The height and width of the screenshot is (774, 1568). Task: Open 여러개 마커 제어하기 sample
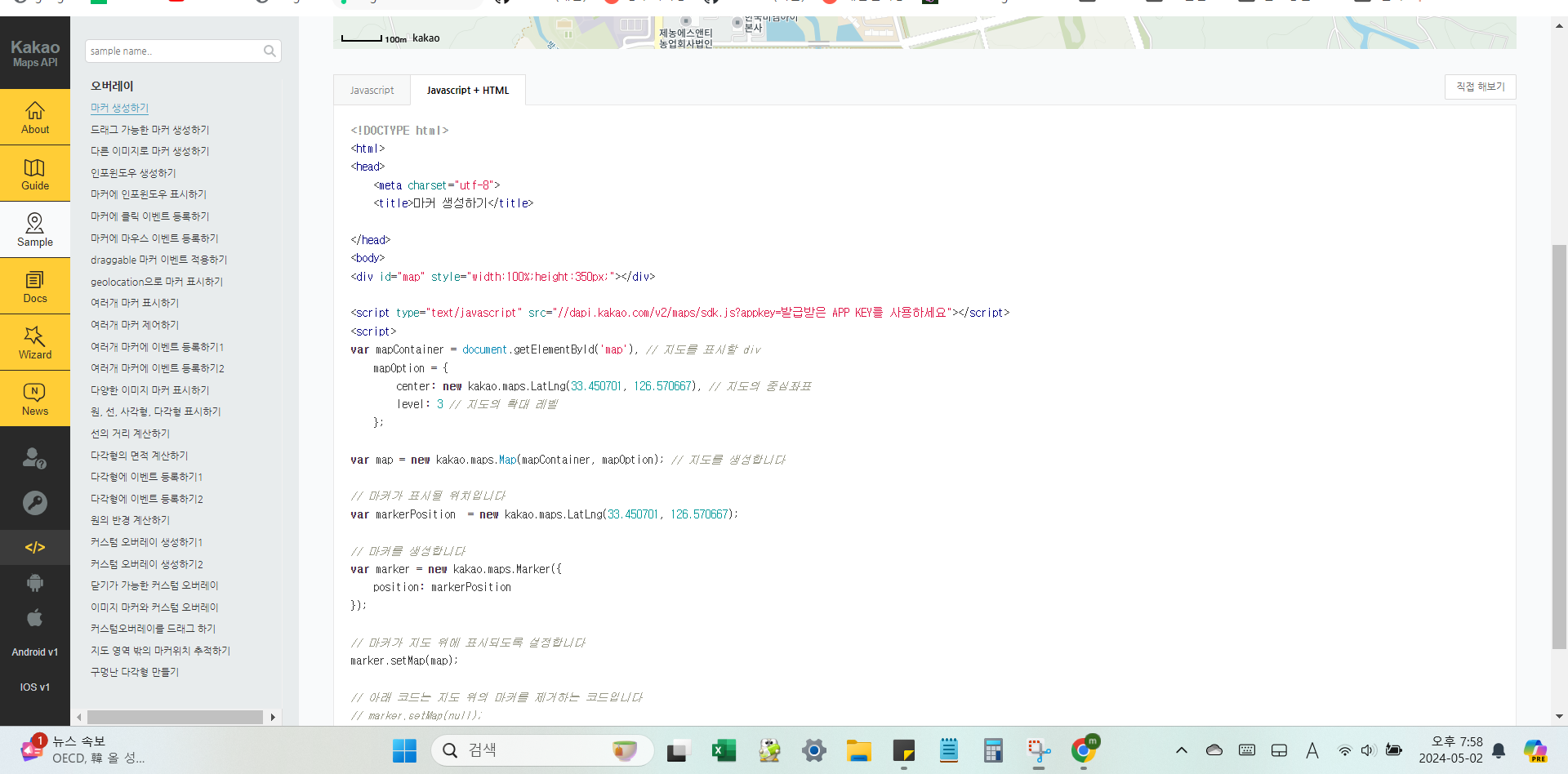pyautogui.click(x=134, y=325)
